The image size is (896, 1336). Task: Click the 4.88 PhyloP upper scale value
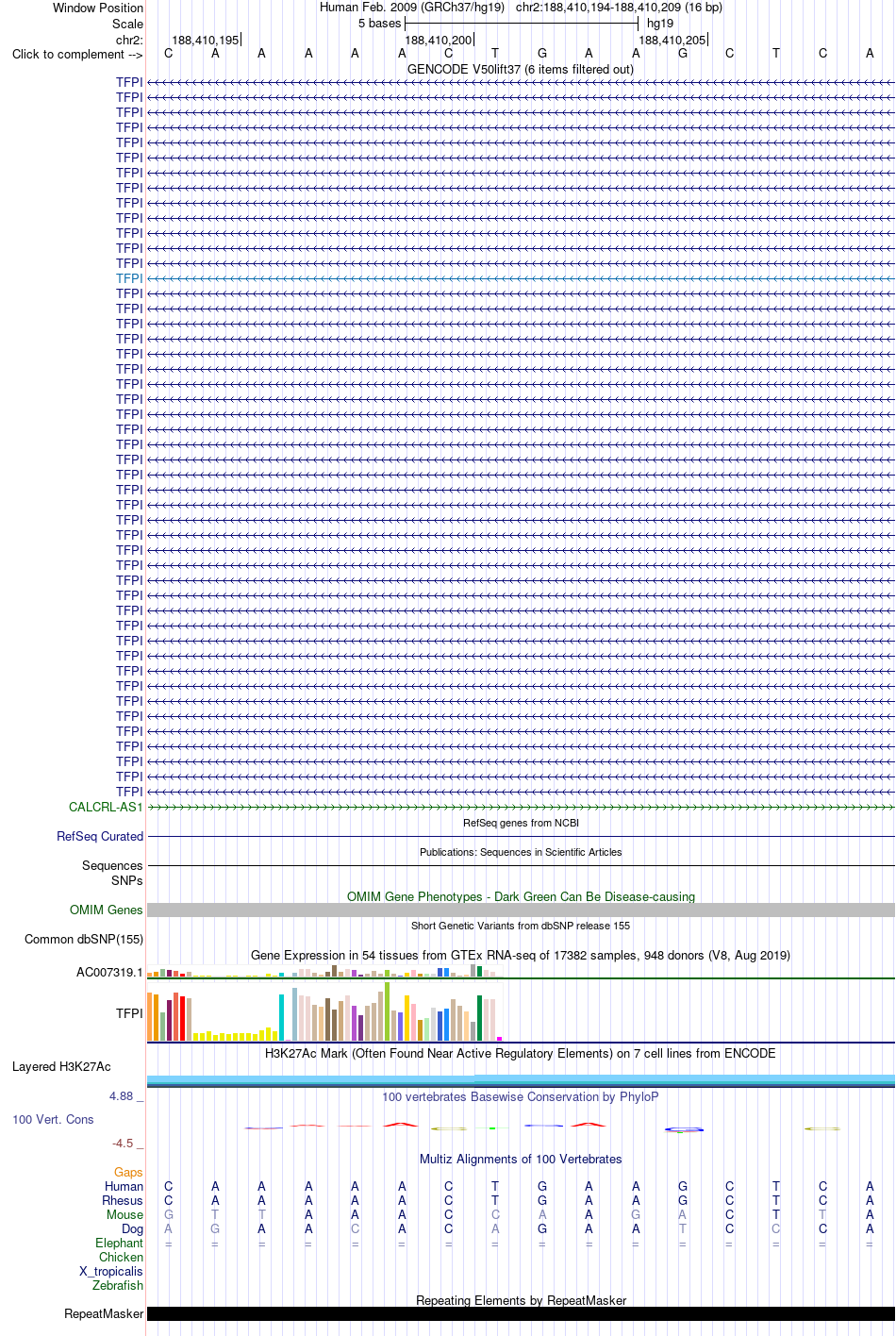(x=125, y=1096)
